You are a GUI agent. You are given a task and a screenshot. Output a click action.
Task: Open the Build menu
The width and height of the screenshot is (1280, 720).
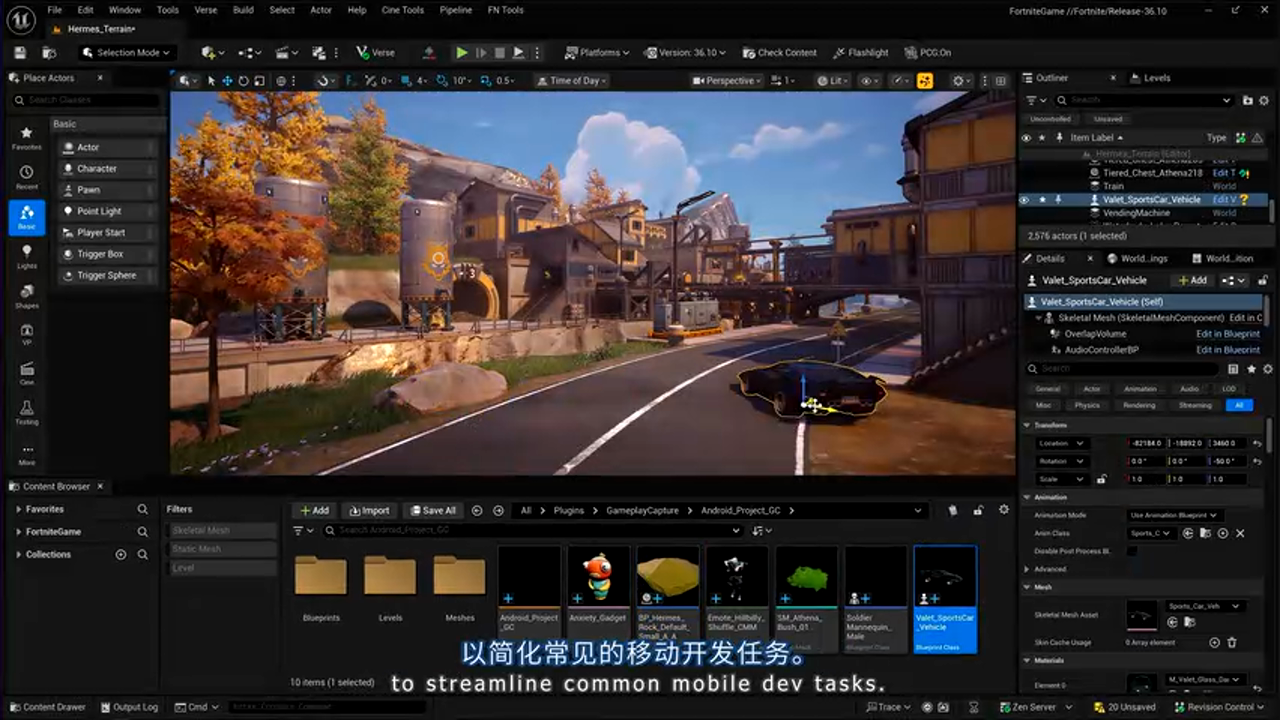(243, 10)
